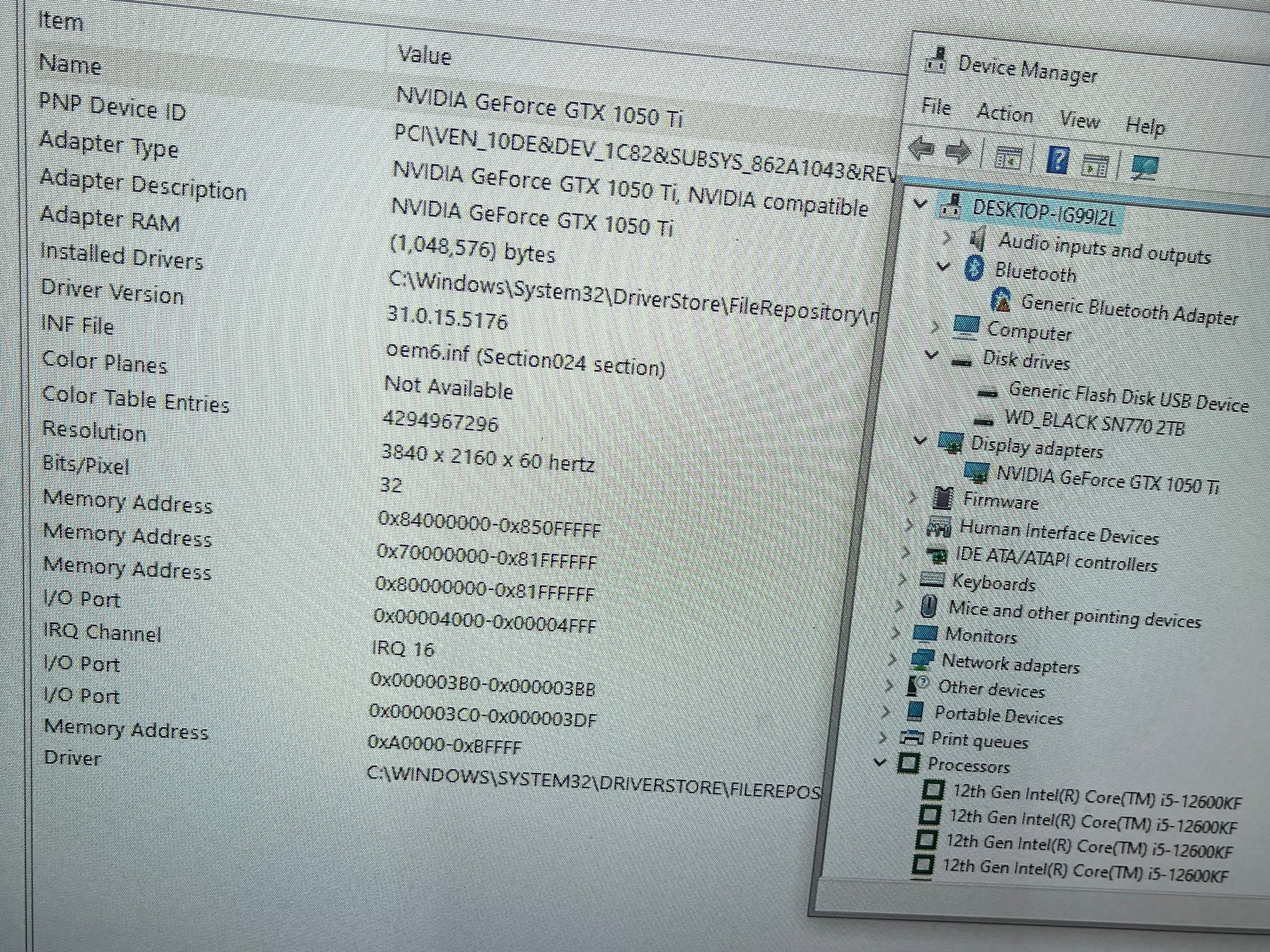Collapse the Disk drives node
Image resolution: width=1270 pixels, height=952 pixels.
coord(931,355)
